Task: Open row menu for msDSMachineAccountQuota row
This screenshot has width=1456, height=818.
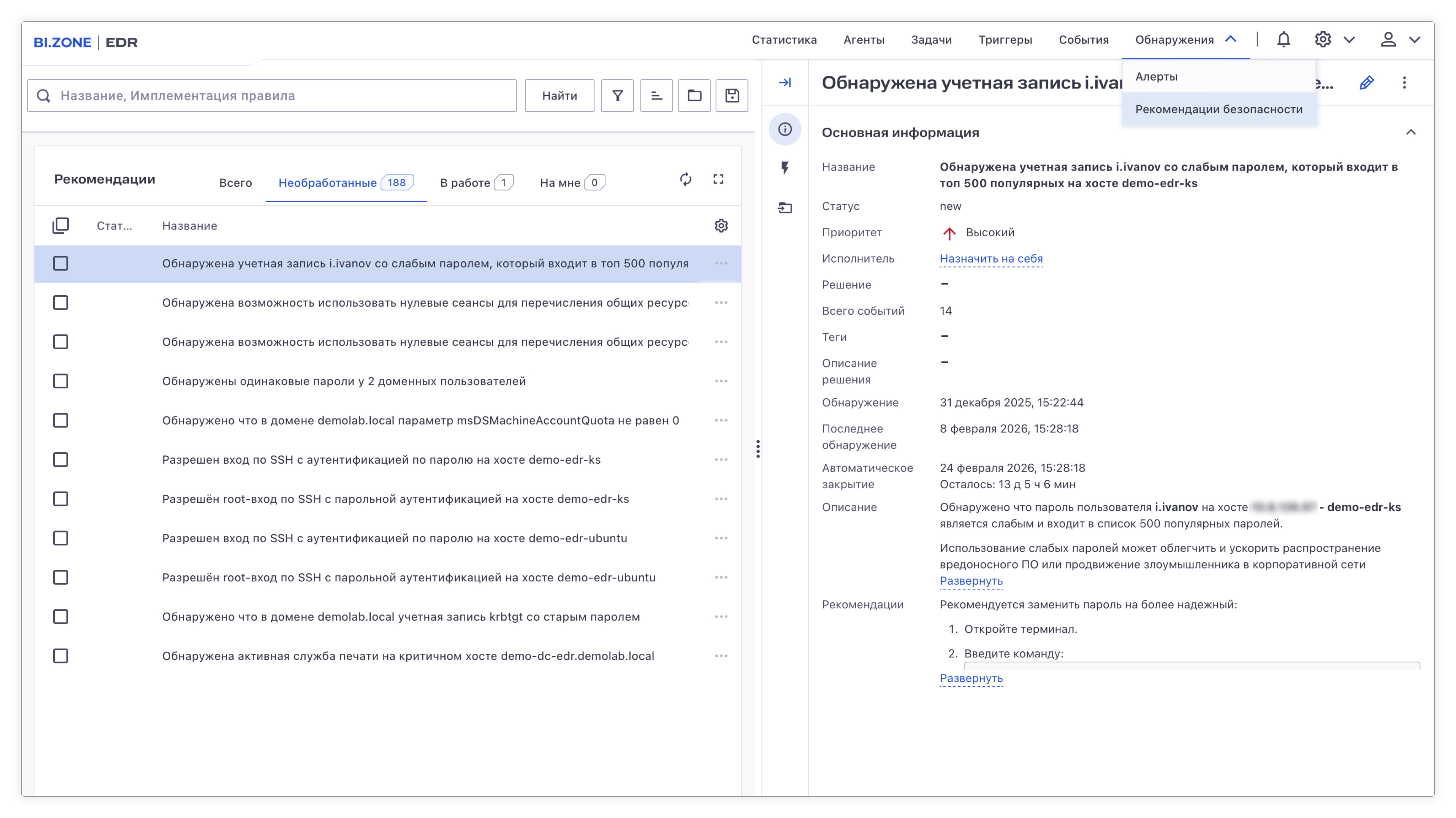Action: tap(721, 420)
